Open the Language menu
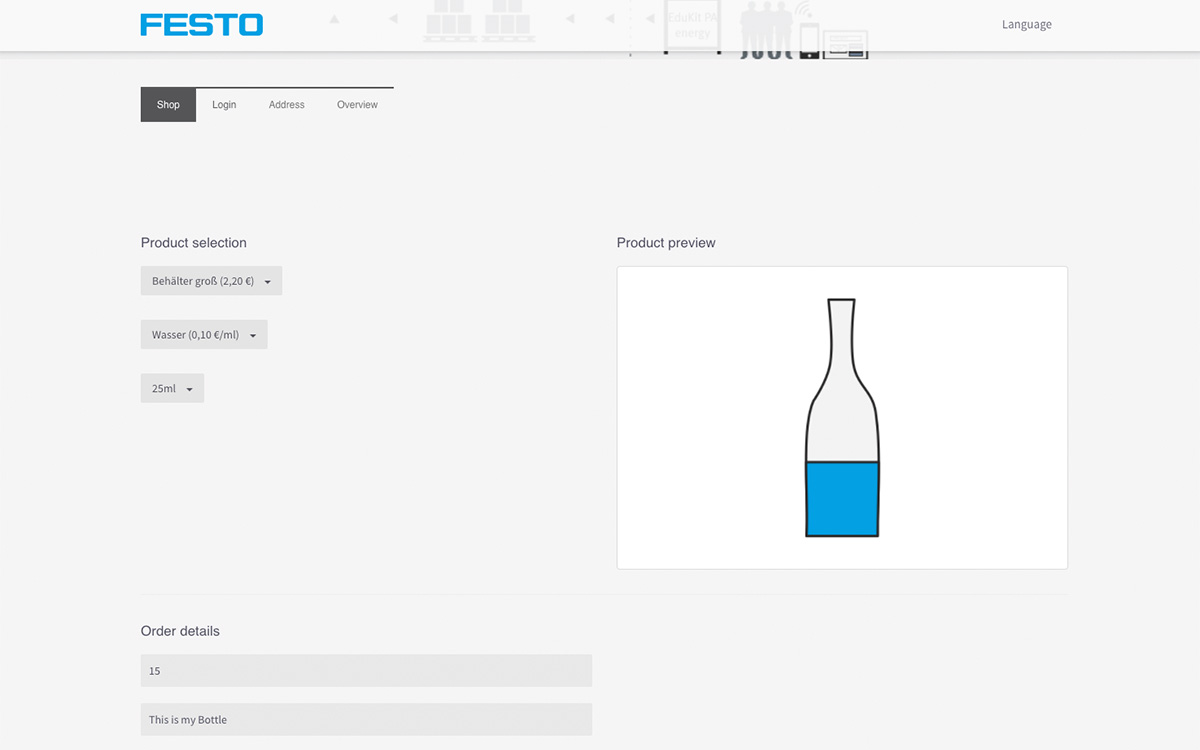Screen dimensions: 1200x750 coord(1026,25)
